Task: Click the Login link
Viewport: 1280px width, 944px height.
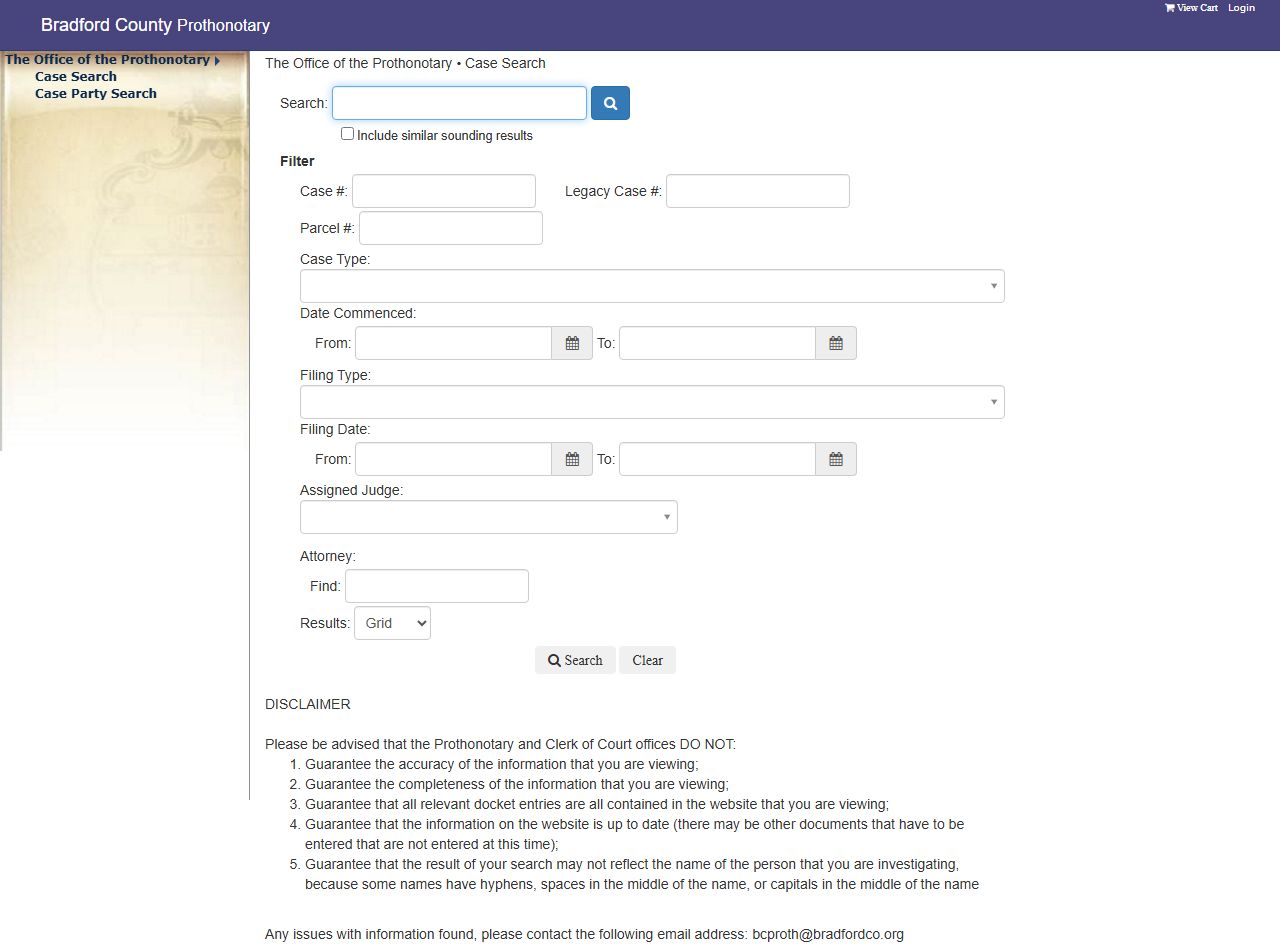Action: point(1241,8)
